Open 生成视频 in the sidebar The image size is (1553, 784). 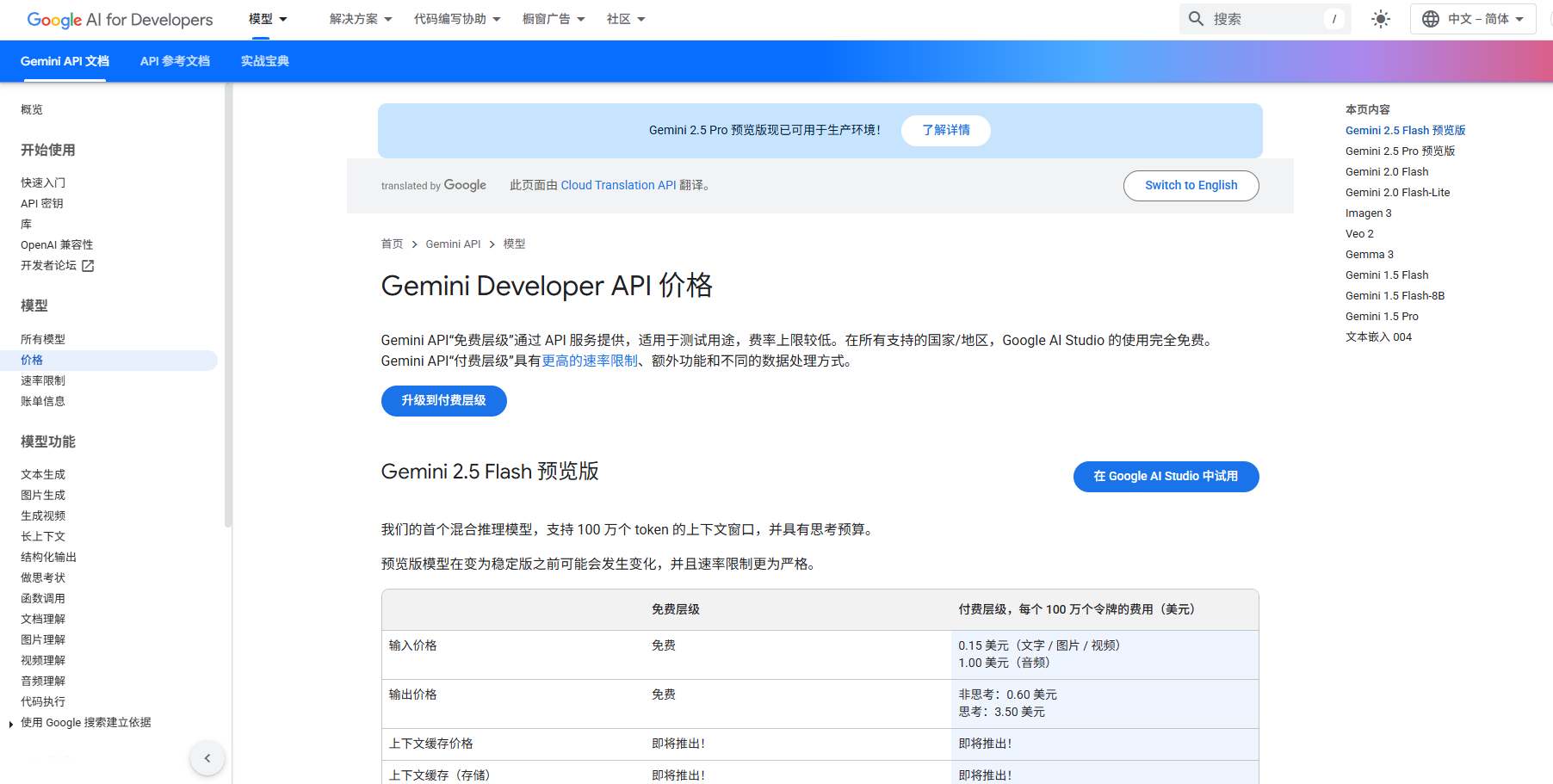43,516
